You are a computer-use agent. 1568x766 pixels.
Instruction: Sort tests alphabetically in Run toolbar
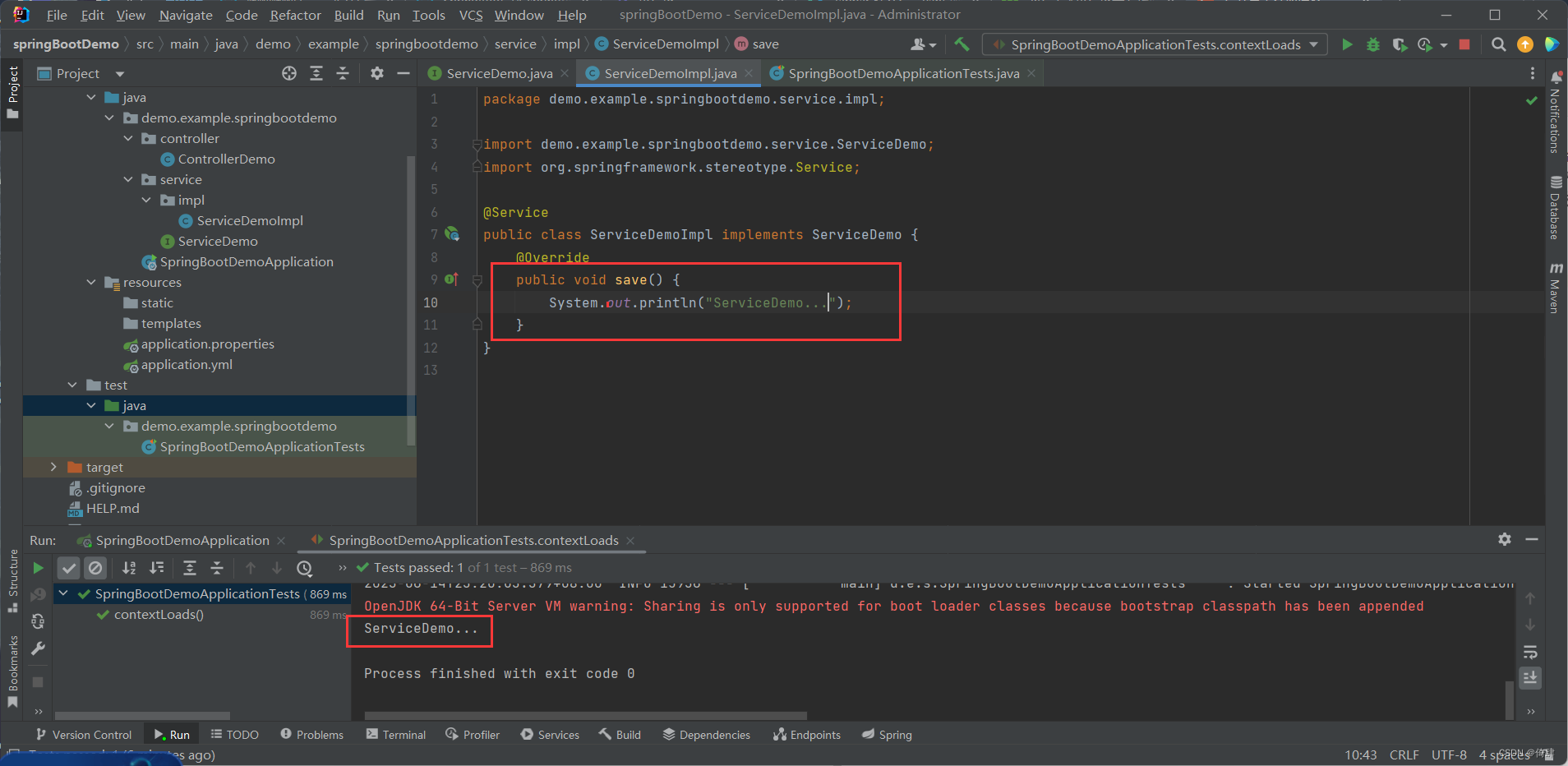[x=130, y=568]
